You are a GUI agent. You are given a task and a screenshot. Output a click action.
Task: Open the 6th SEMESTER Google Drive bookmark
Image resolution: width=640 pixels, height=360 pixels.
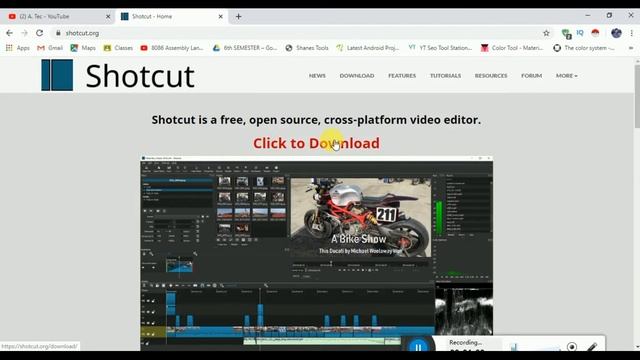(x=245, y=48)
